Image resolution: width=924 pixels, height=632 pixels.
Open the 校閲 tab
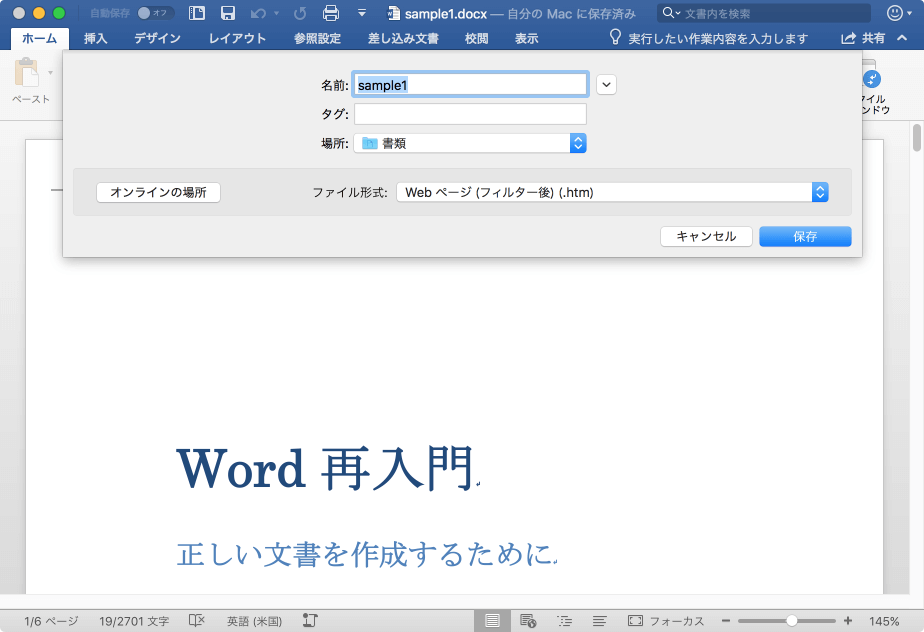(476, 38)
